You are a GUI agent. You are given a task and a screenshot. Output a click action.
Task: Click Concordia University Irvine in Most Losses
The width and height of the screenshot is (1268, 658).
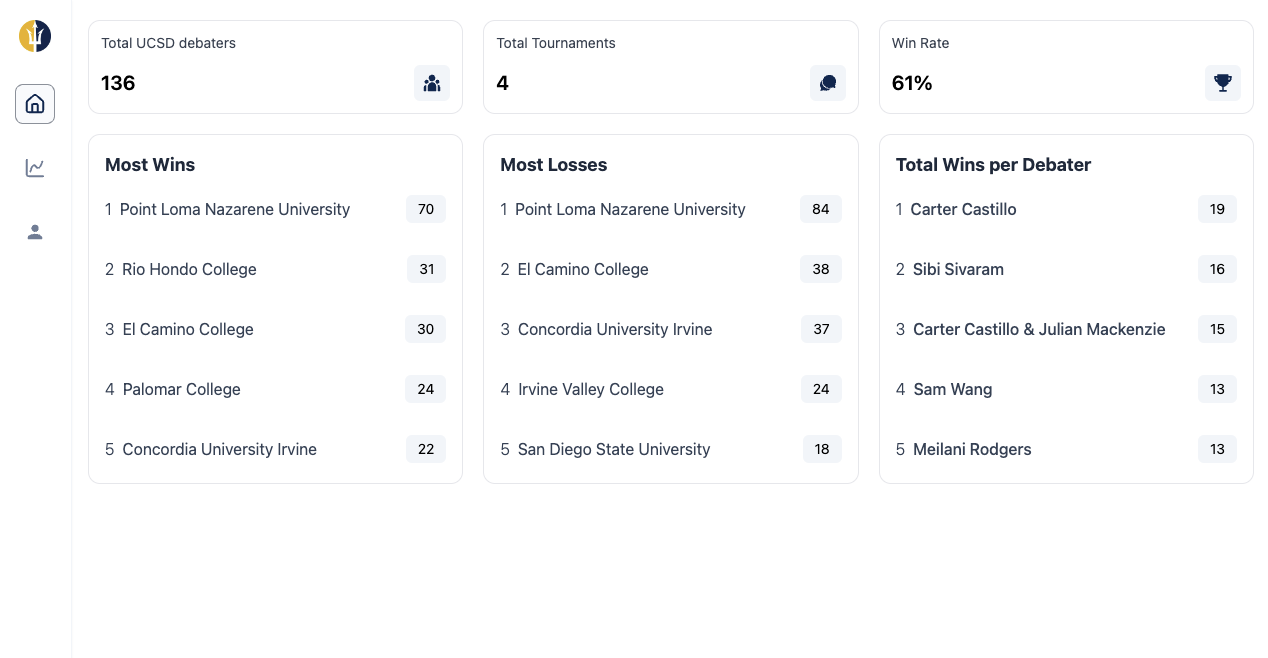click(615, 329)
